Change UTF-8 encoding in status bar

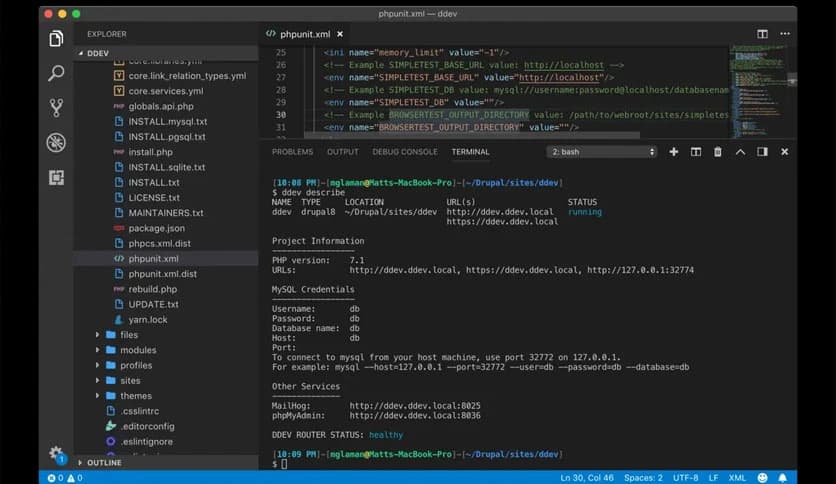685,478
